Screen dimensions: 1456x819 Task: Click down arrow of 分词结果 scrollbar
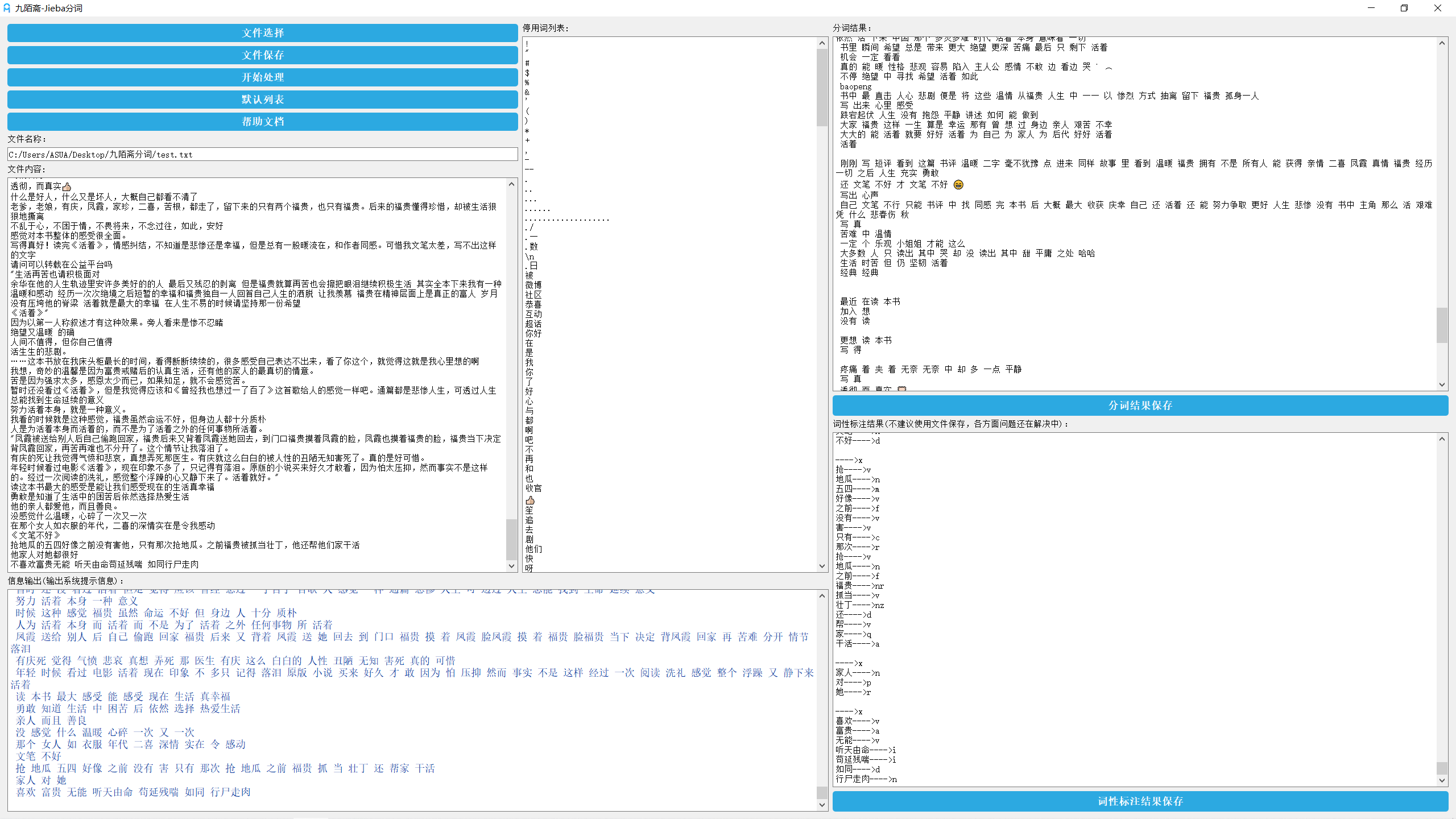(1442, 384)
